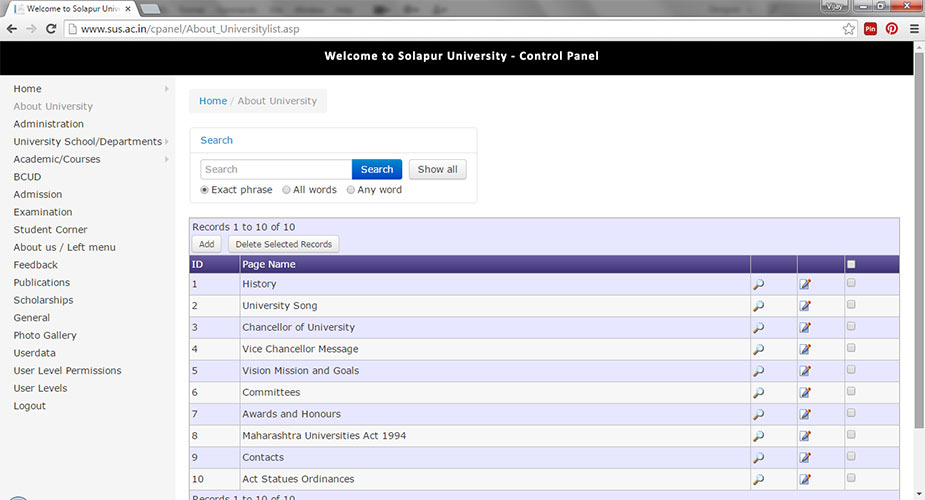Click the red Pin extension icon
The image size is (925, 500).
click(870, 29)
